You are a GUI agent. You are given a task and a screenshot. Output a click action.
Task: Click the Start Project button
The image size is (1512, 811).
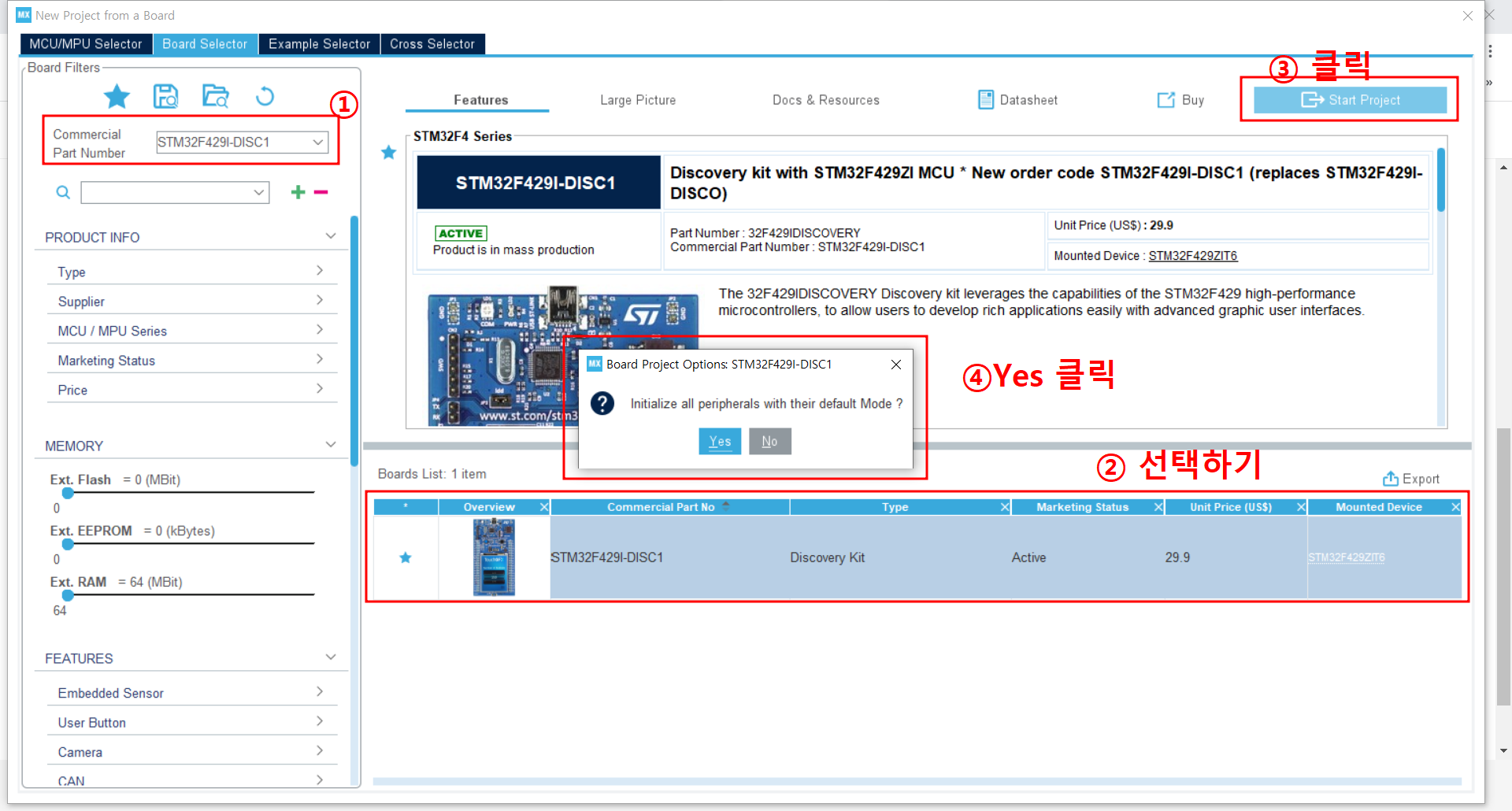pyautogui.click(x=1350, y=100)
